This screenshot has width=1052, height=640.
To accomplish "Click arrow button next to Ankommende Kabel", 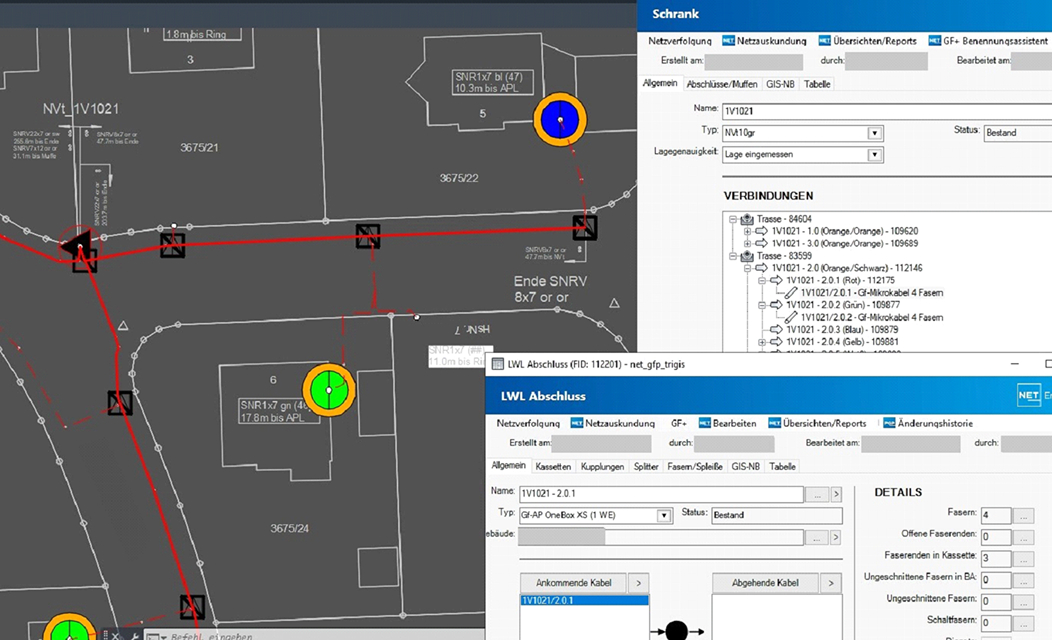I will click(639, 583).
